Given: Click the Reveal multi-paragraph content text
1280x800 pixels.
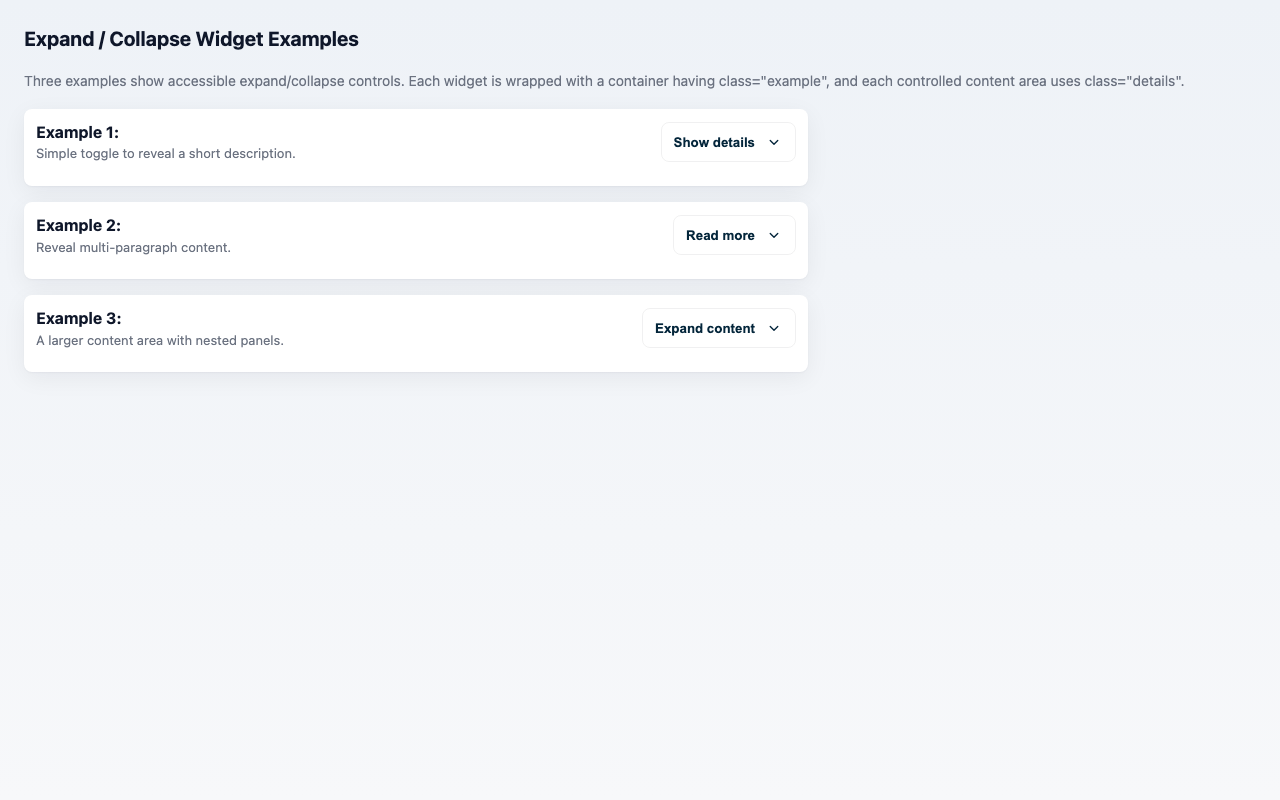Looking at the screenshot, I should [133, 247].
